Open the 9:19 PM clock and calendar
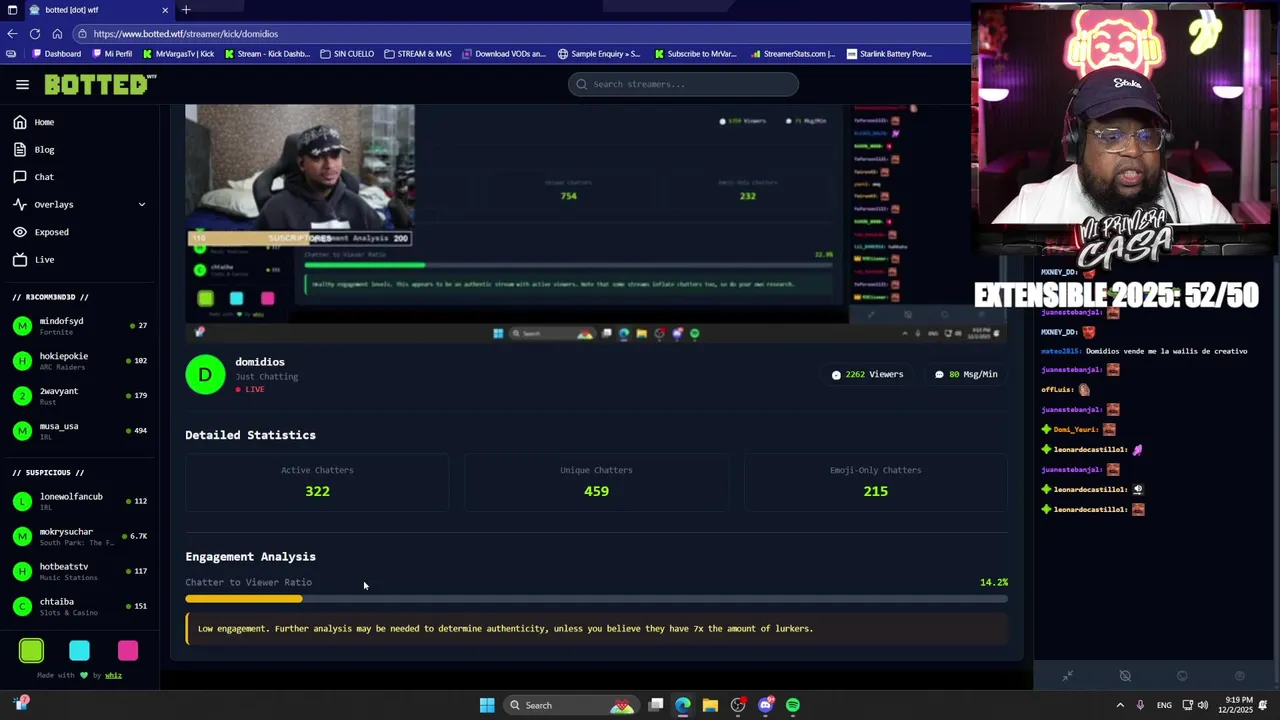 pyautogui.click(x=1235, y=705)
